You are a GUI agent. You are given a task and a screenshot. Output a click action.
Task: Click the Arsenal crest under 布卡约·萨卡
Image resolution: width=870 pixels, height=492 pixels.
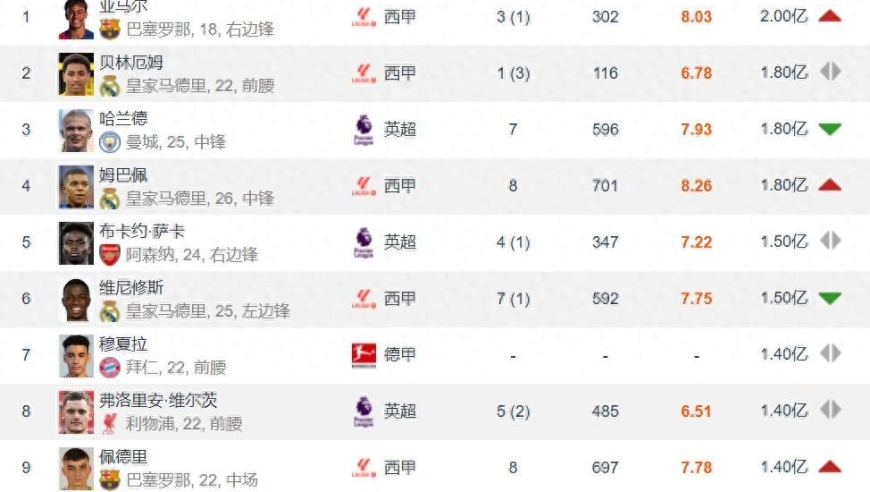[x=110, y=254]
